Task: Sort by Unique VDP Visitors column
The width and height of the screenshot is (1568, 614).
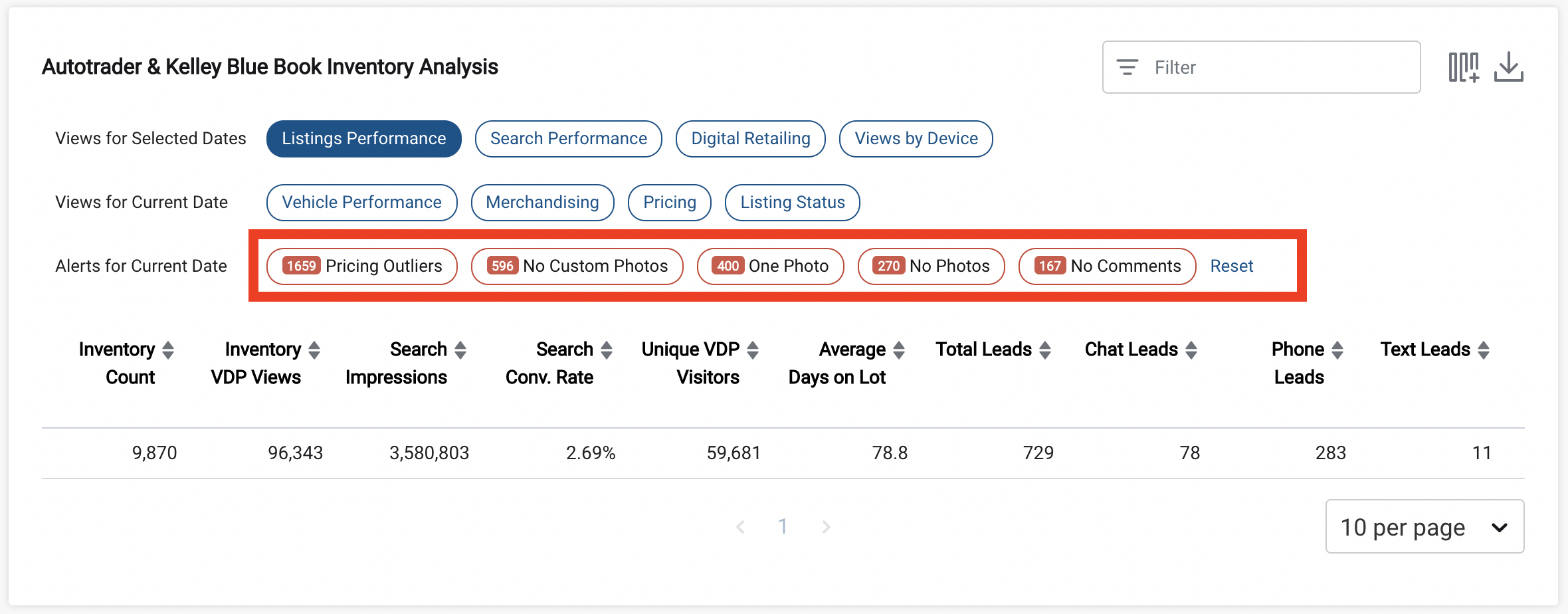Action: pos(753,350)
